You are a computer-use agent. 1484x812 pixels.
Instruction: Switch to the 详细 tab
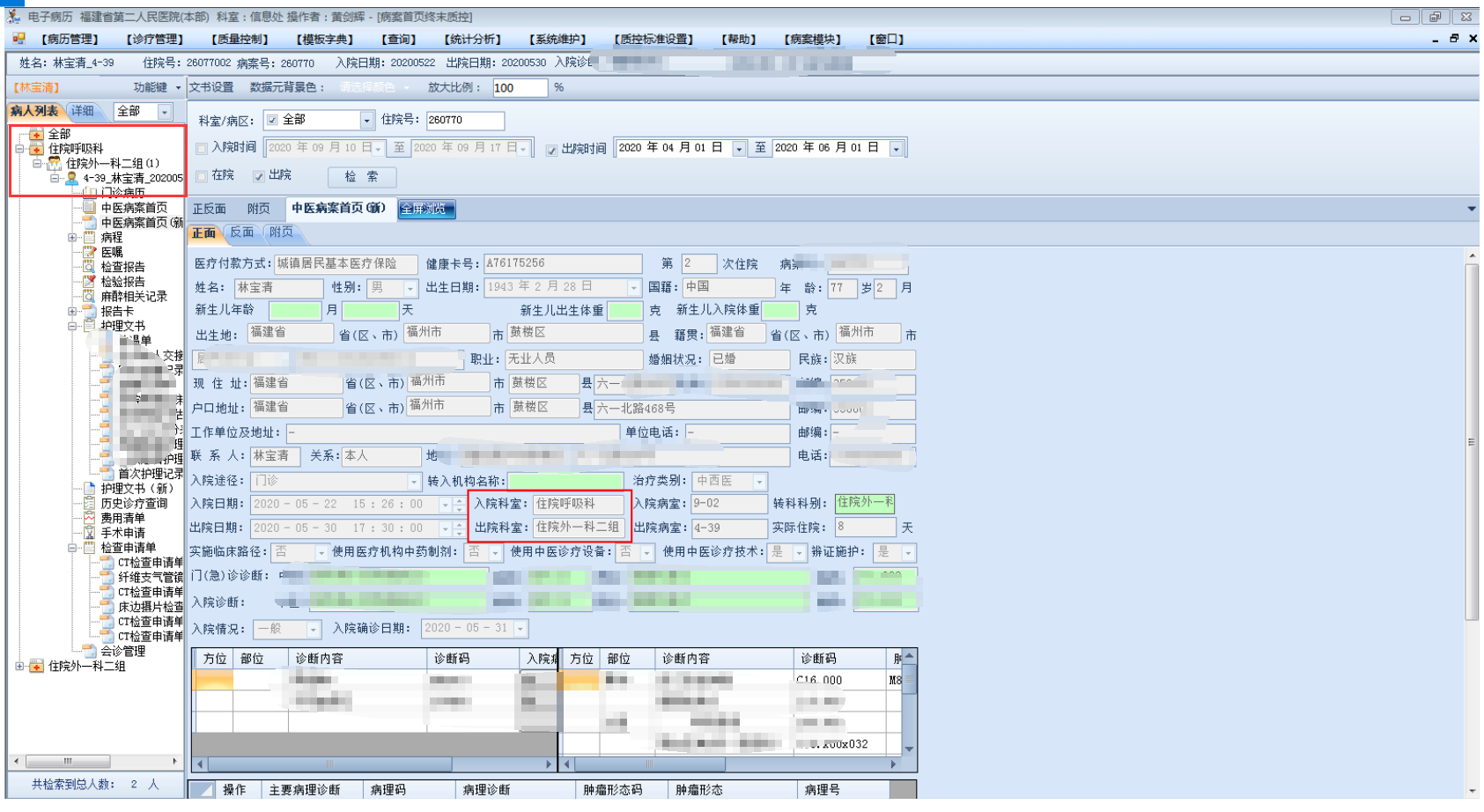coord(83,111)
